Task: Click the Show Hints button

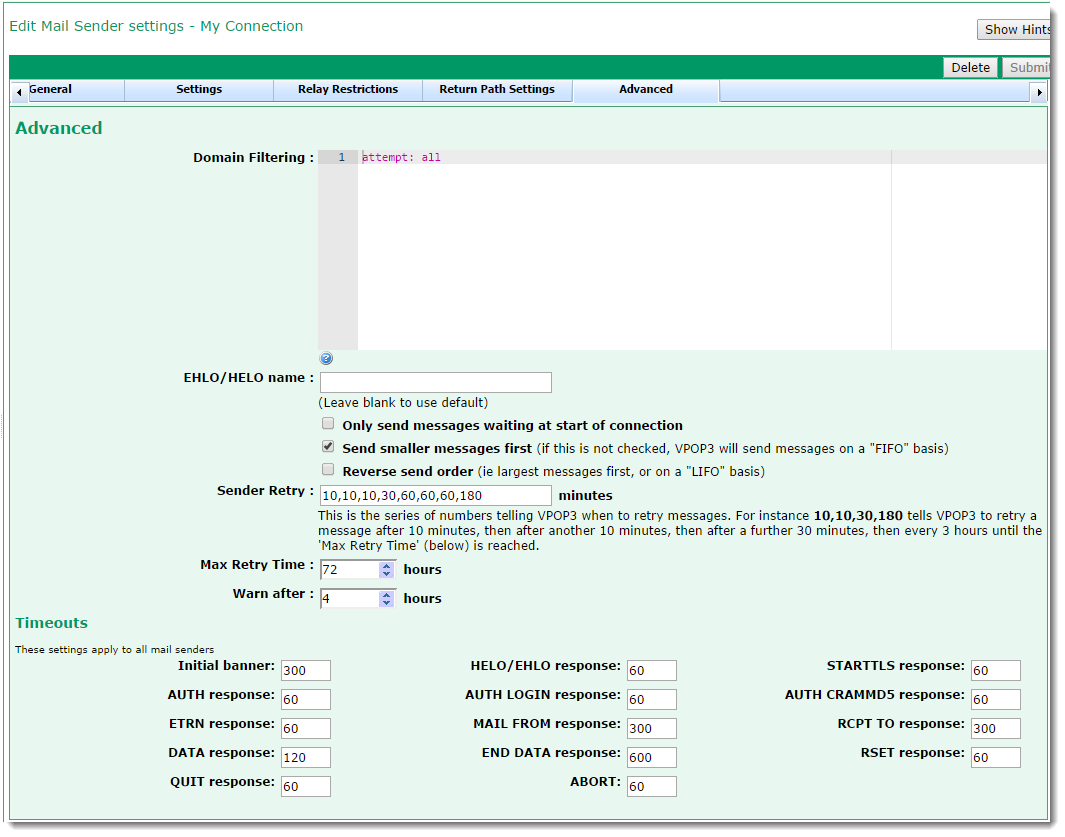Action: pos(1015,30)
